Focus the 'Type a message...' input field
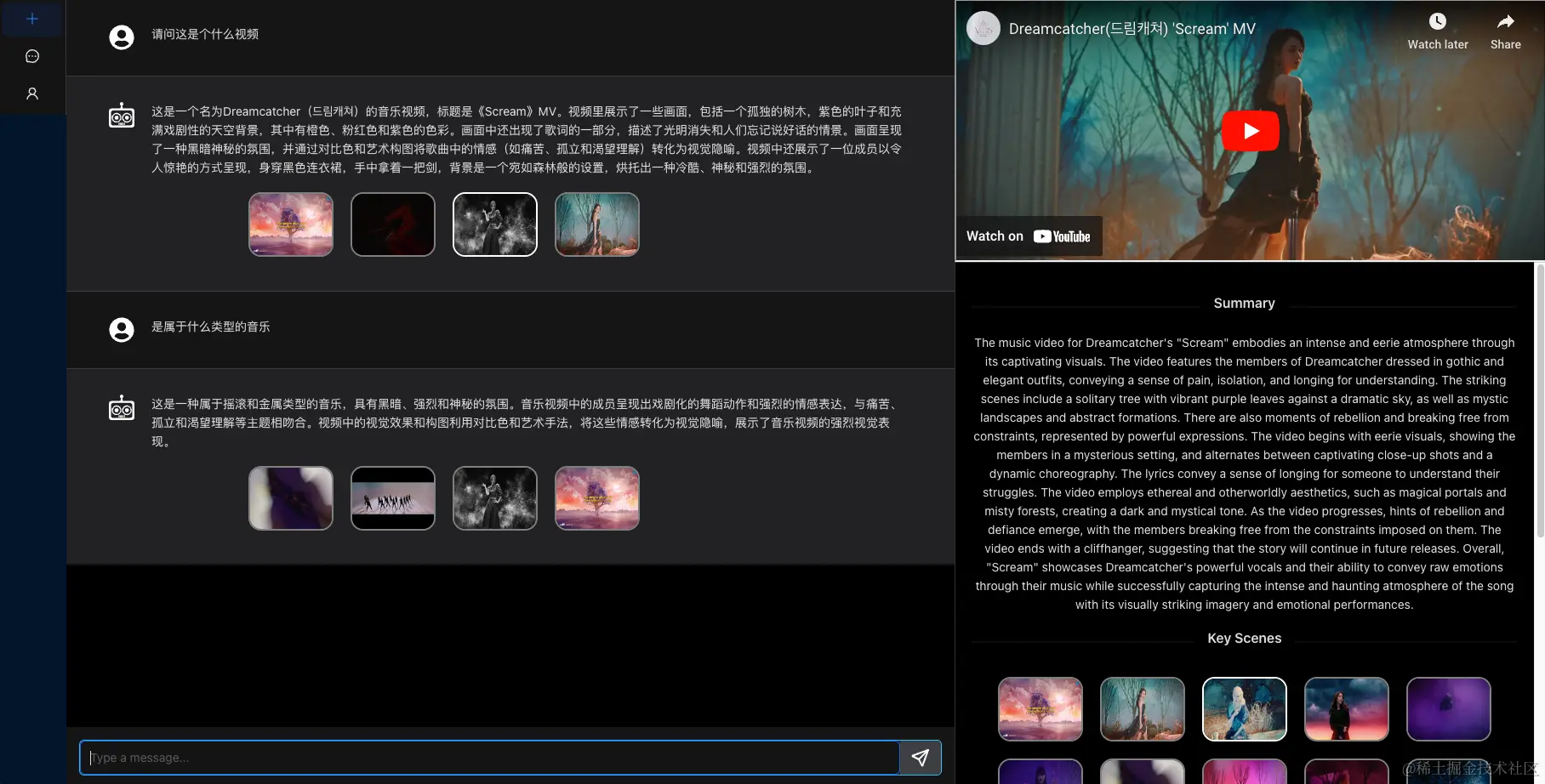The width and height of the screenshot is (1545, 784). tap(489, 758)
